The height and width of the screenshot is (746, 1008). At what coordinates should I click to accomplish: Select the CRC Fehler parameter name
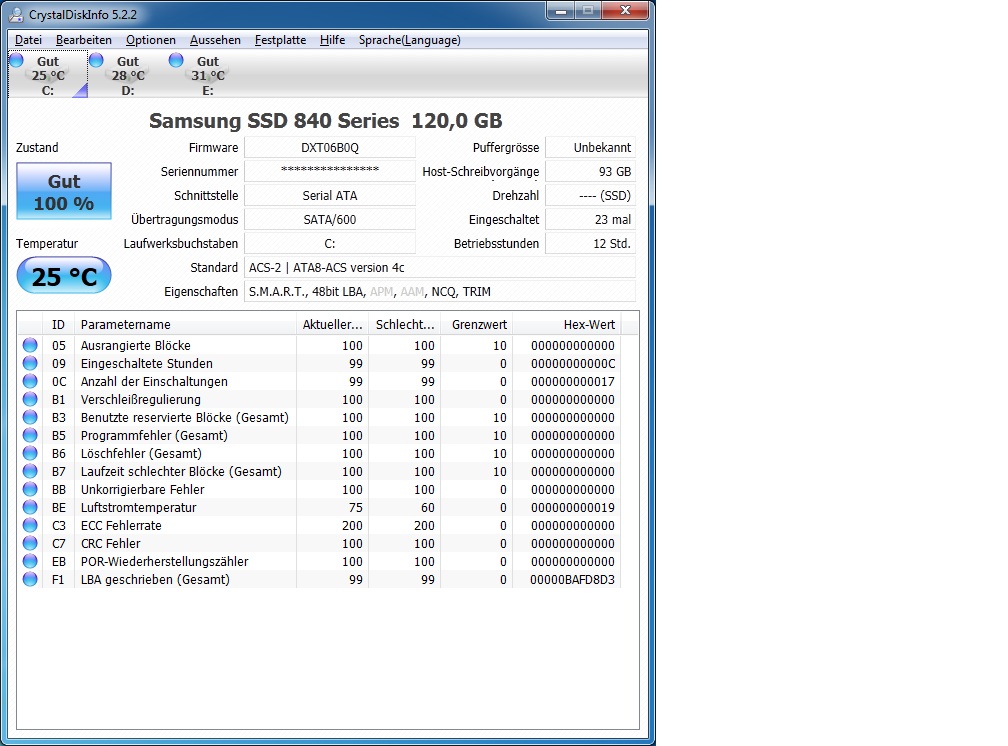pos(111,543)
